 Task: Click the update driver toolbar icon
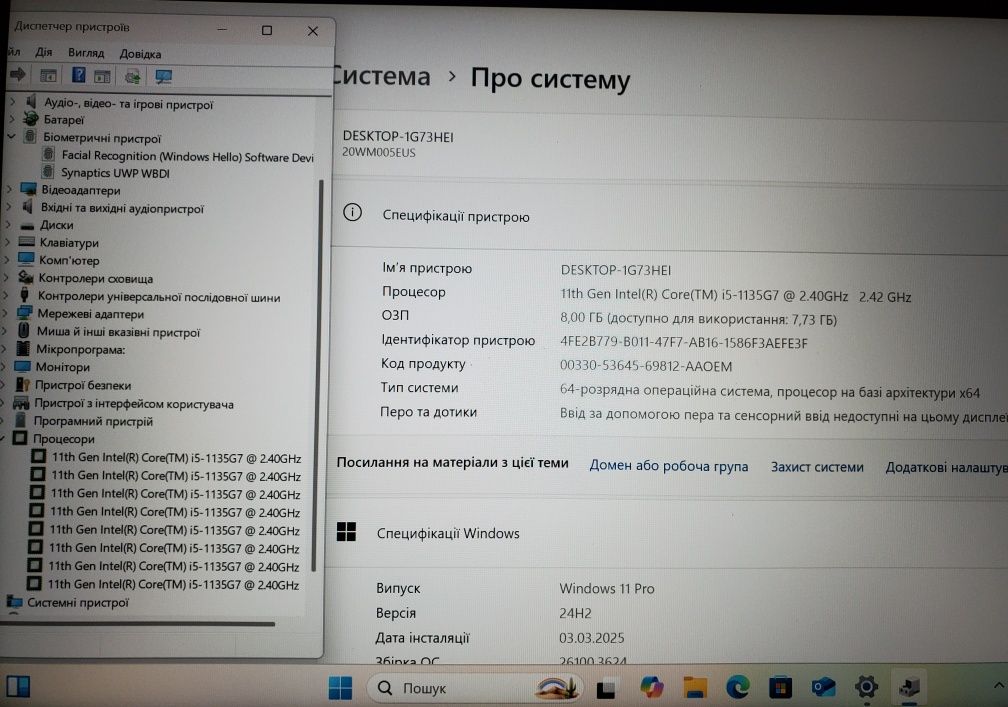click(x=132, y=77)
